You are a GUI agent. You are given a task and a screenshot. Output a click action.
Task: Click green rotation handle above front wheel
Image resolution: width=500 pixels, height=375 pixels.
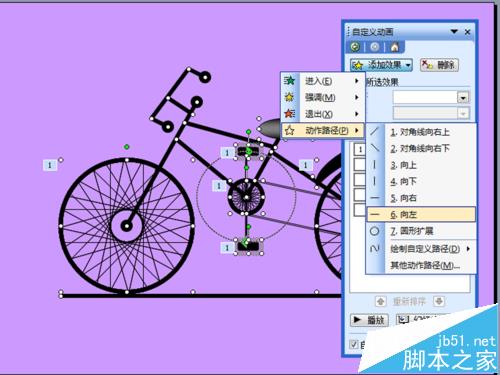coord(126,147)
